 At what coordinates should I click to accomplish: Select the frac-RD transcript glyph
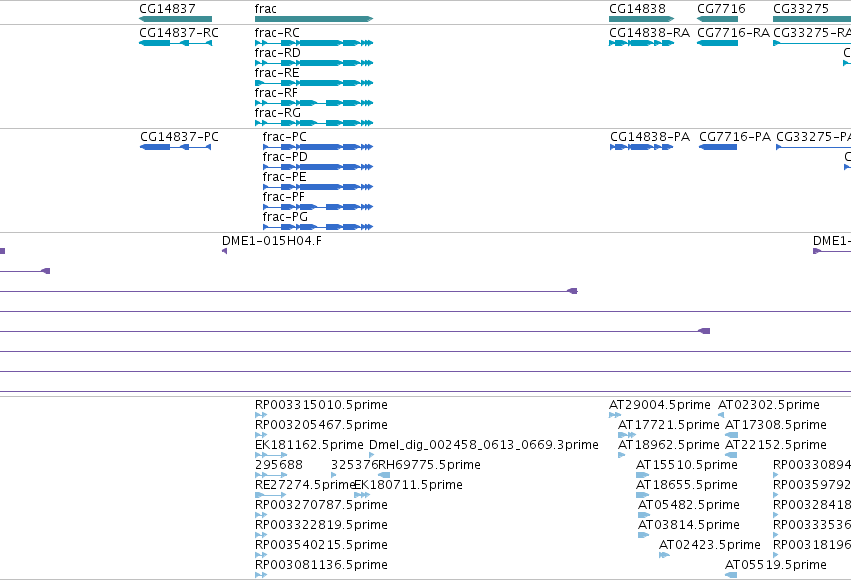point(314,63)
